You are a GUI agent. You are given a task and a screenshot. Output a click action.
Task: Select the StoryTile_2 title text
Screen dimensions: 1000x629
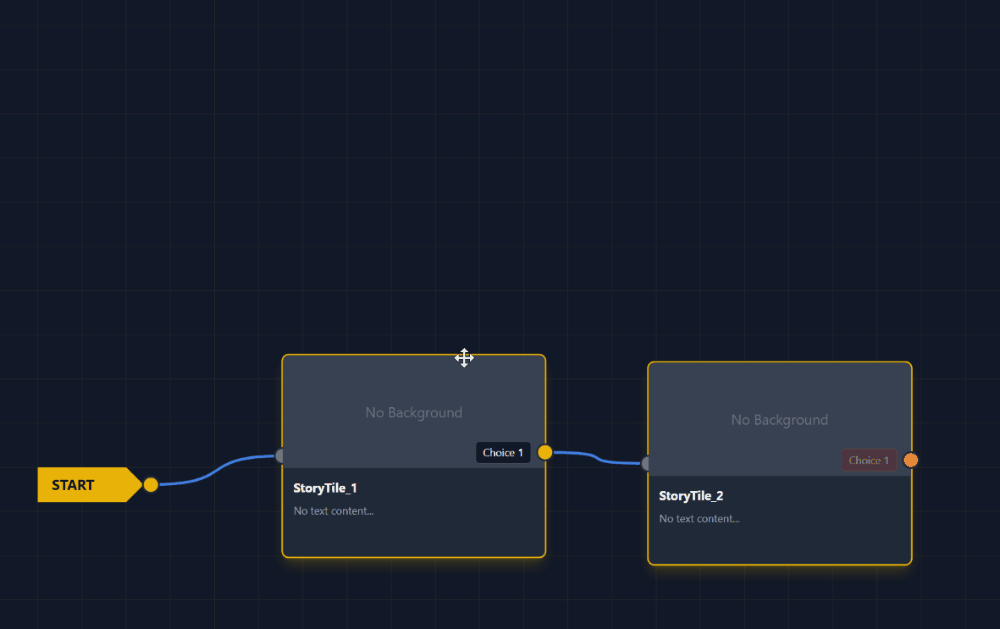point(691,496)
